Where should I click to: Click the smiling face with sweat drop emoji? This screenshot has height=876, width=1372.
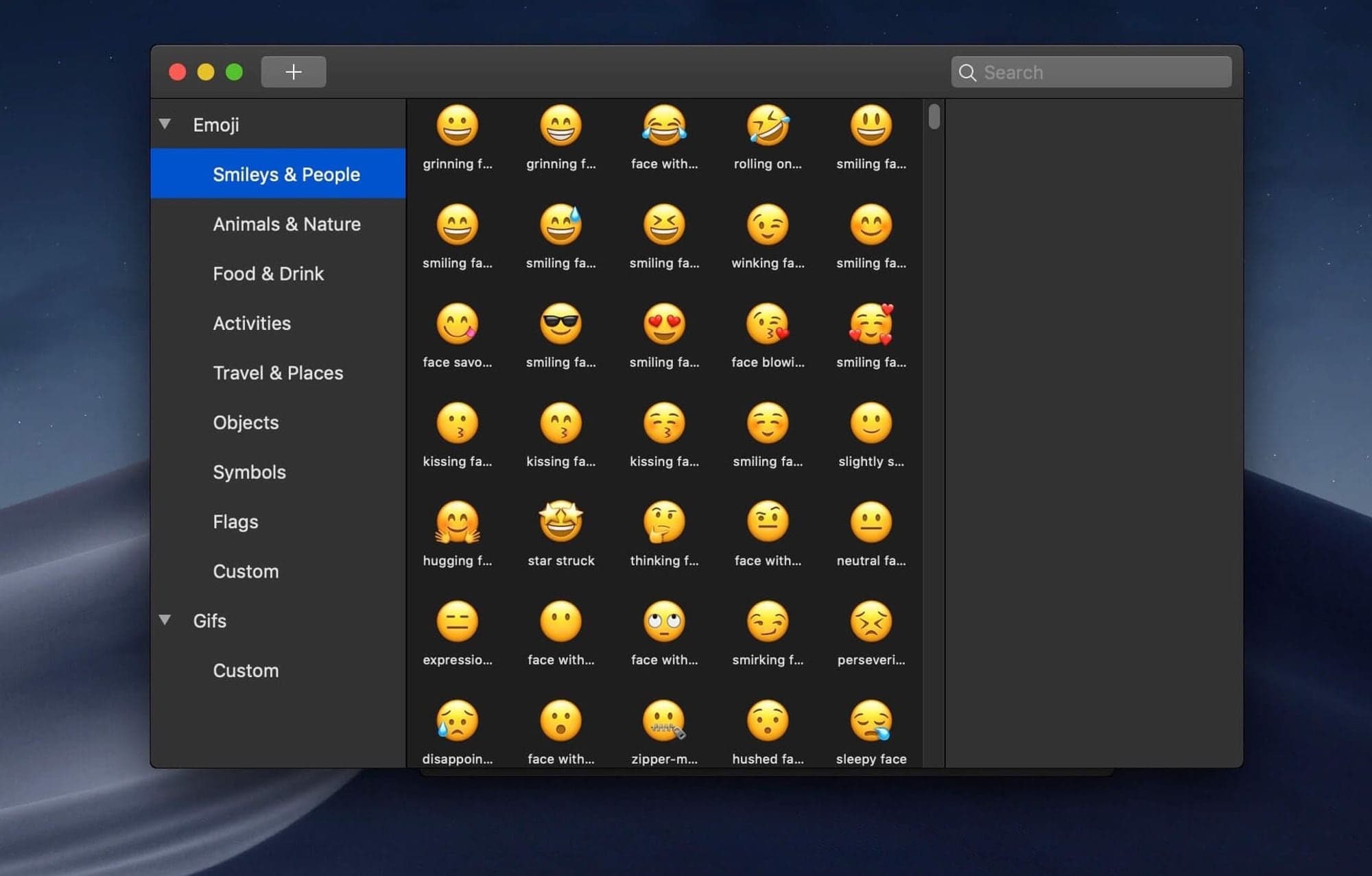pyautogui.click(x=560, y=224)
